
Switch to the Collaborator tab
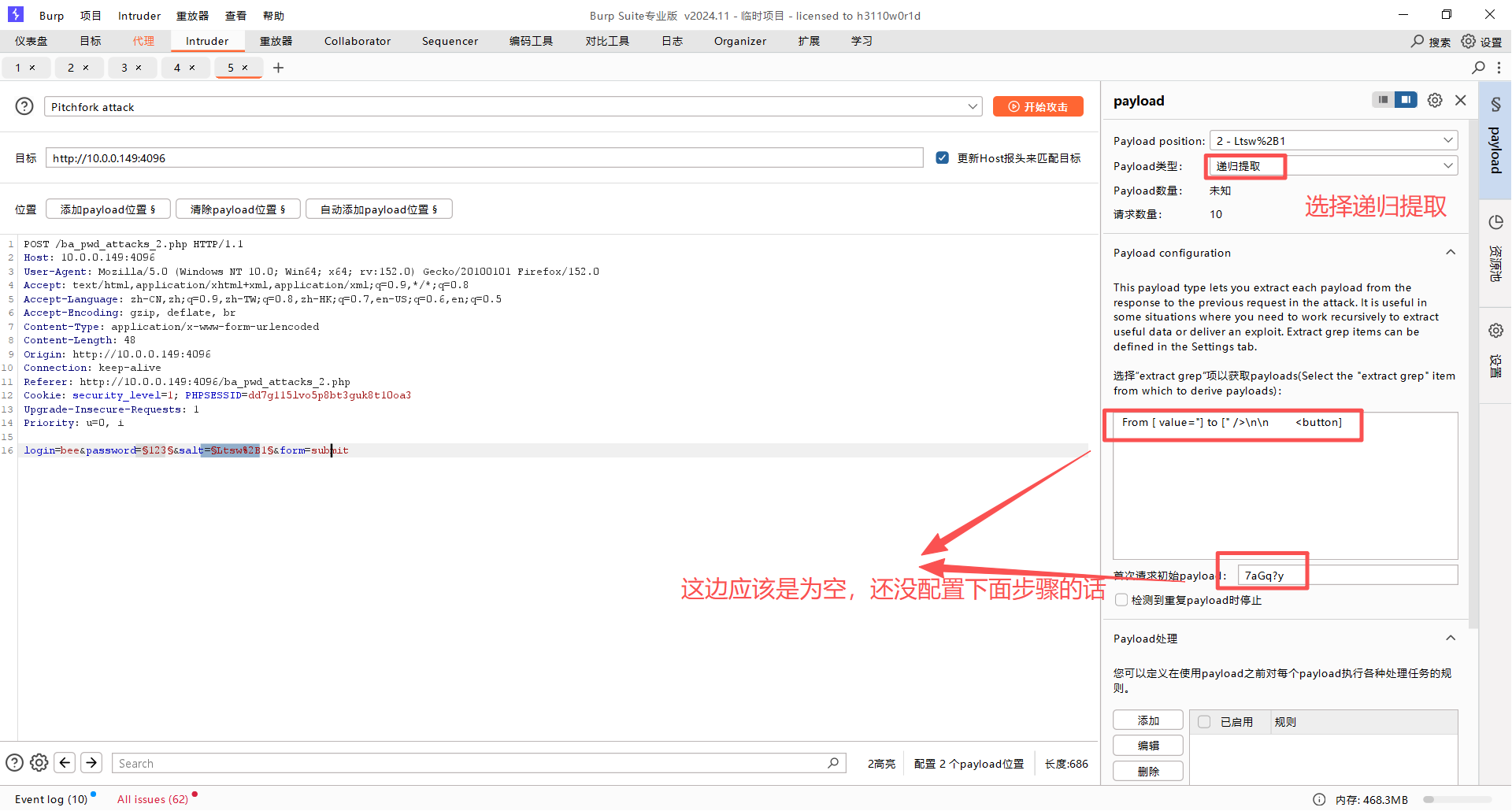click(x=358, y=41)
